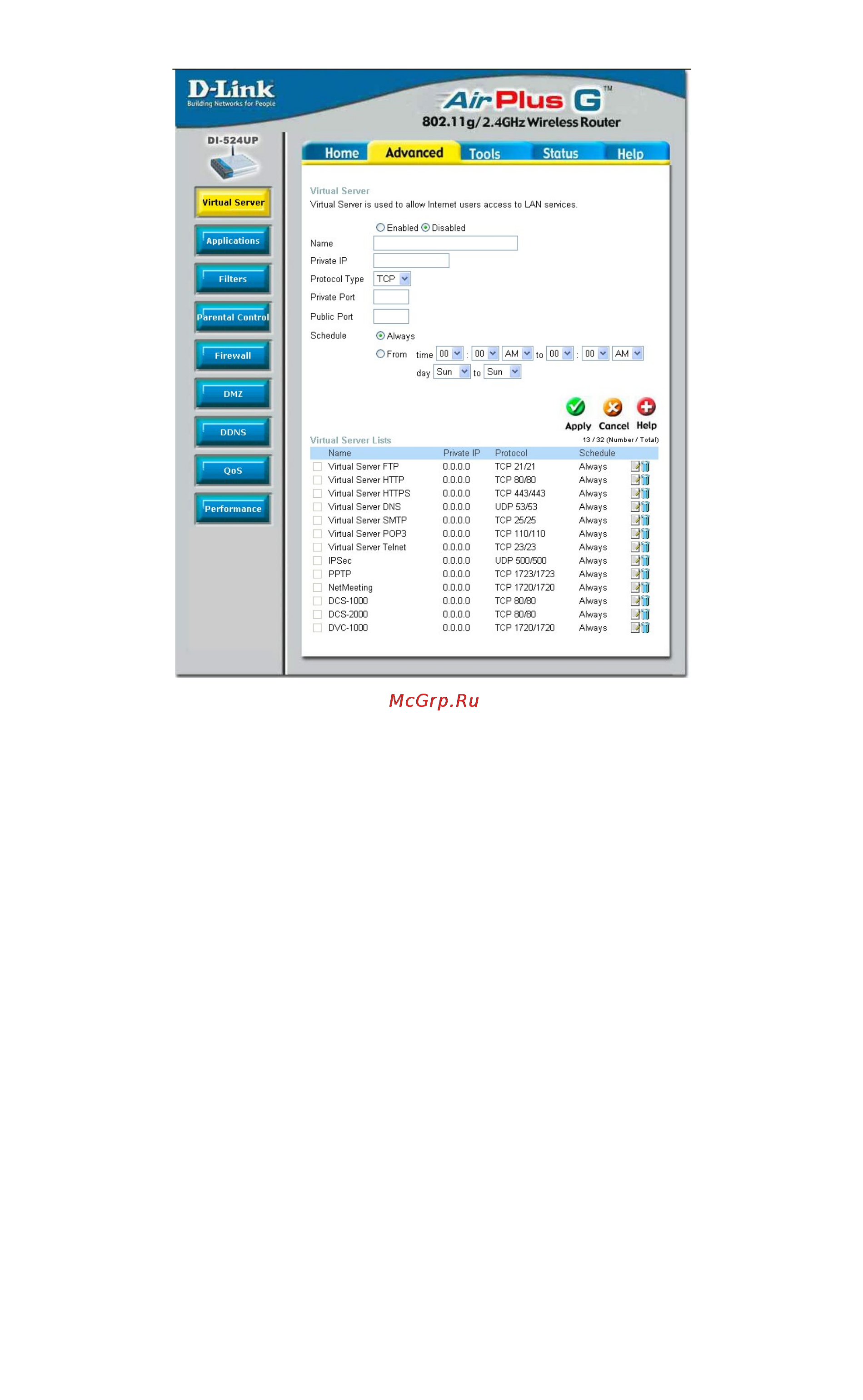Screen dimensions: 863x1400
Task: Delete the DVC-1000 entry
Action: coord(645,628)
